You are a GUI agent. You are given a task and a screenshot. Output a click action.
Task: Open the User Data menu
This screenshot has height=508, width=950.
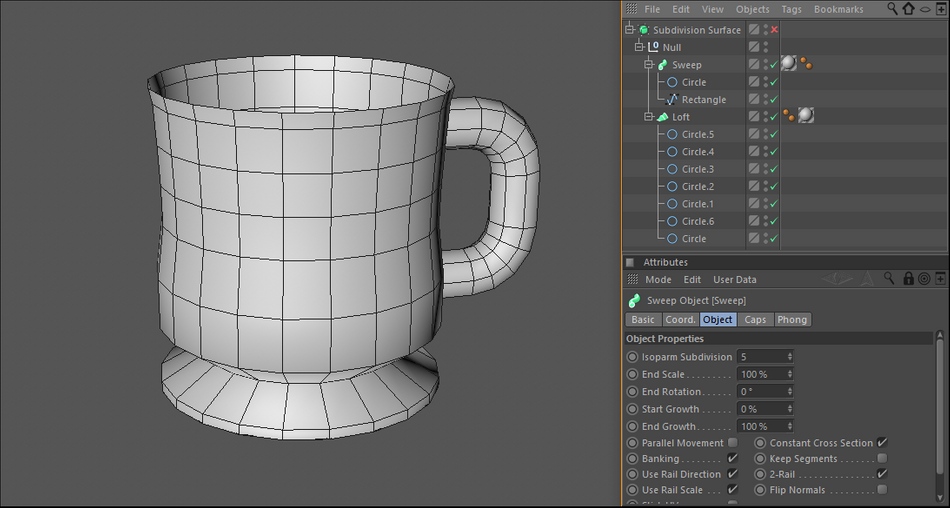[x=734, y=280]
